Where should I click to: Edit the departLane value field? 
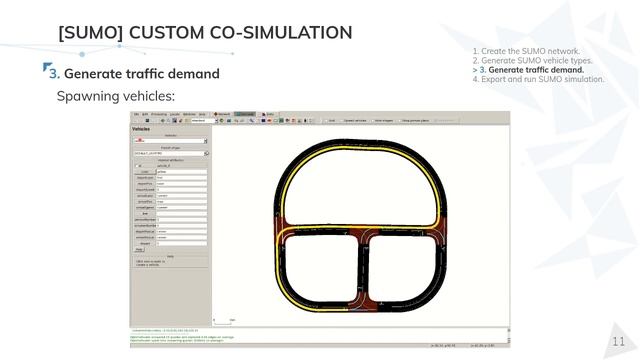[x=182, y=178]
